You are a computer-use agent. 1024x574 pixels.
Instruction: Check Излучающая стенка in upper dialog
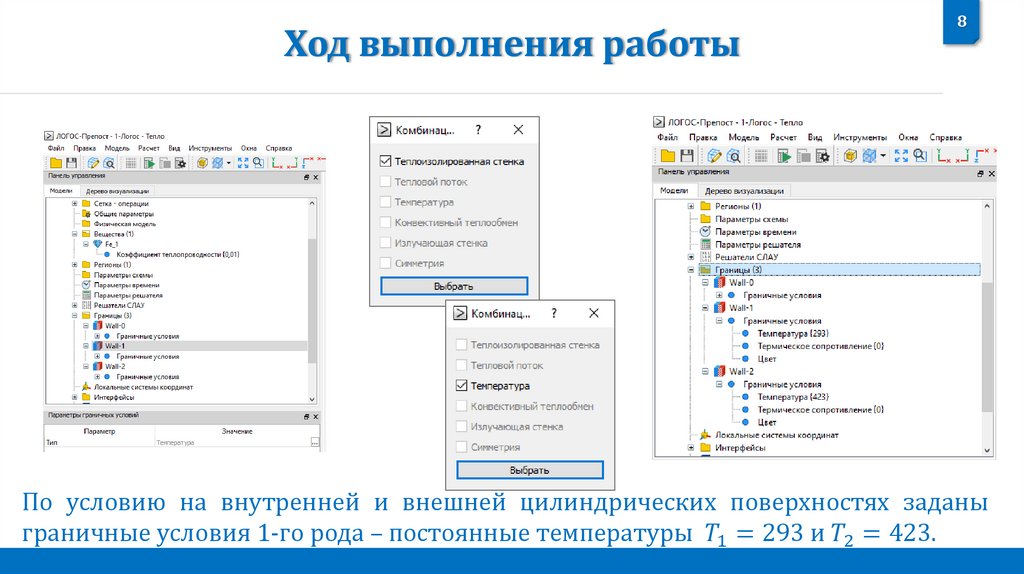(385, 242)
